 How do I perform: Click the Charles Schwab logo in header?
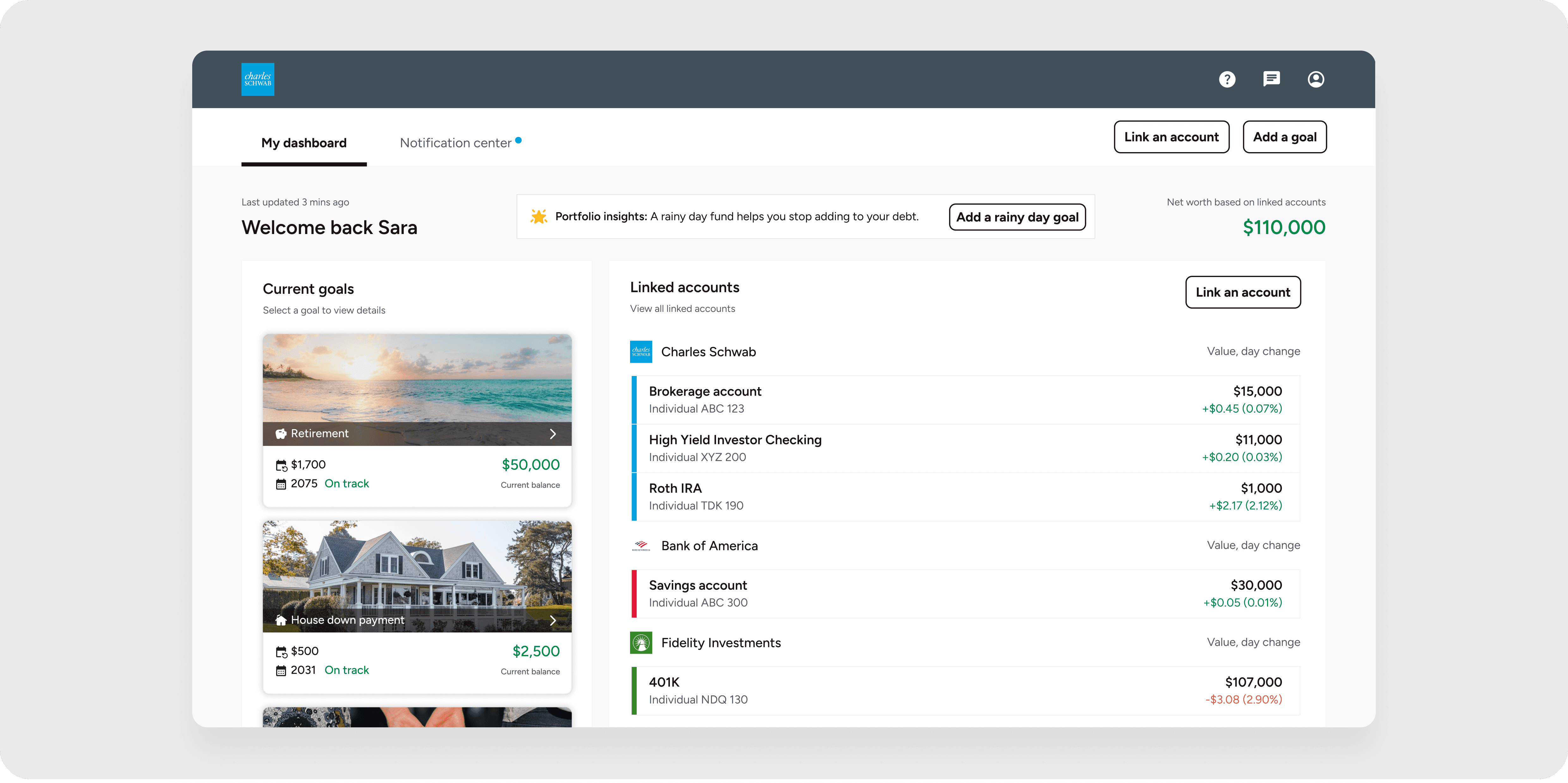coord(257,79)
